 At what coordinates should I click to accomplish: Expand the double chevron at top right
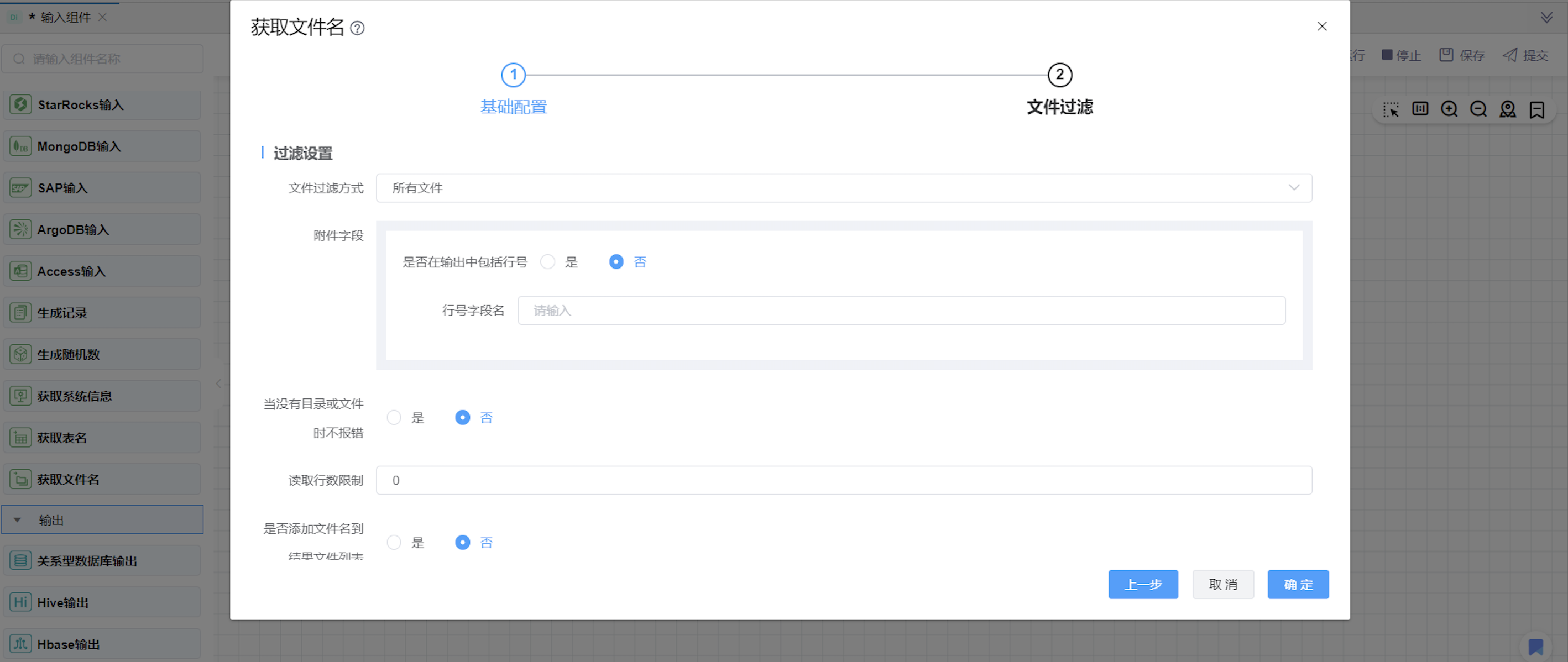click(1546, 17)
